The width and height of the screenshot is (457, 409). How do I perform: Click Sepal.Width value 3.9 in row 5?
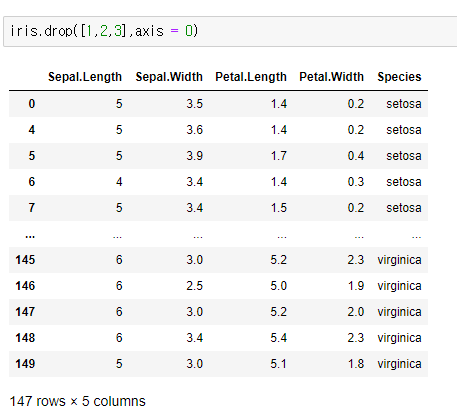tap(195, 156)
